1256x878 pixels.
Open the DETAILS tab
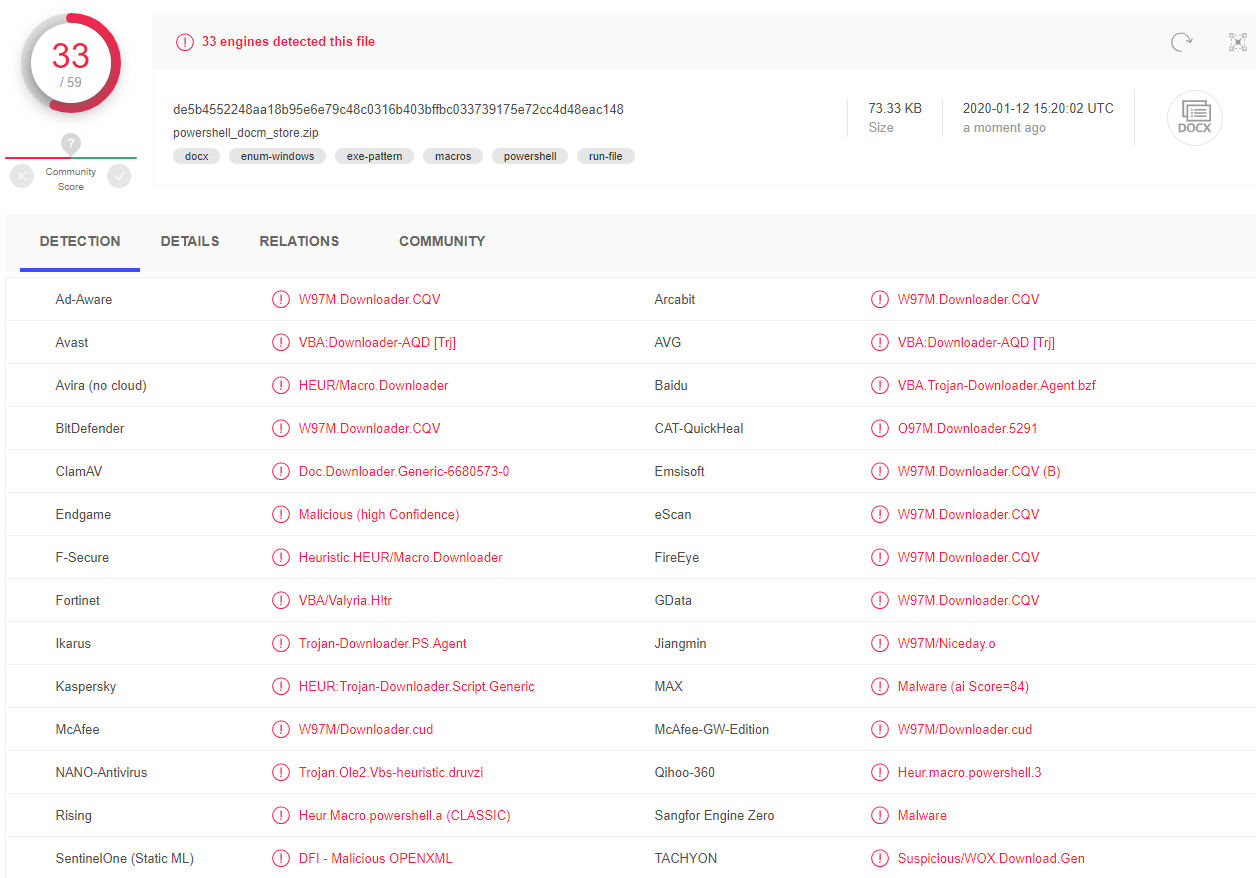pyautogui.click(x=190, y=241)
